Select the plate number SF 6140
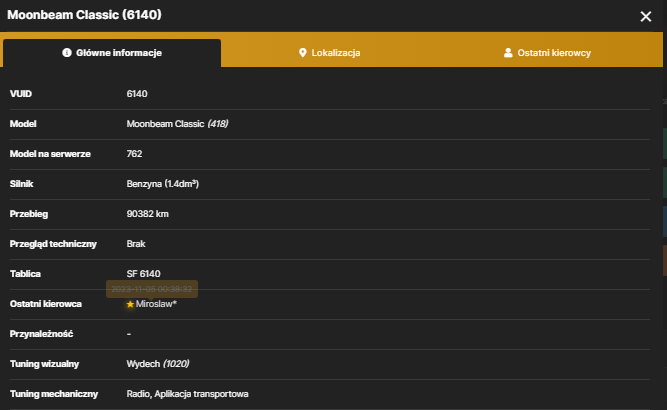The width and height of the screenshot is (667, 410). pos(143,274)
